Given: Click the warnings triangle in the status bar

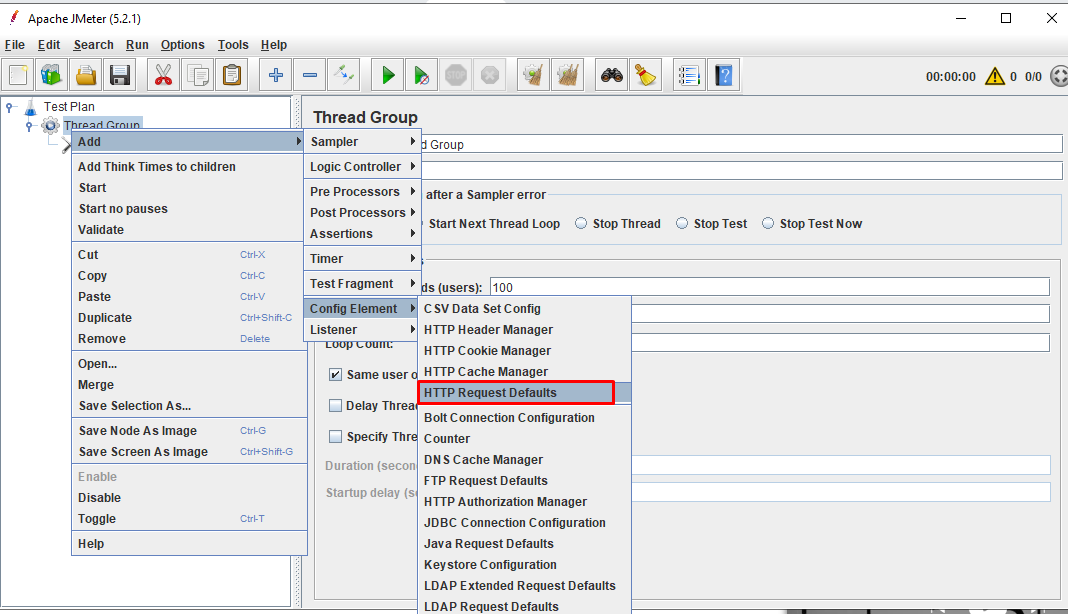Looking at the screenshot, I should coord(994,74).
